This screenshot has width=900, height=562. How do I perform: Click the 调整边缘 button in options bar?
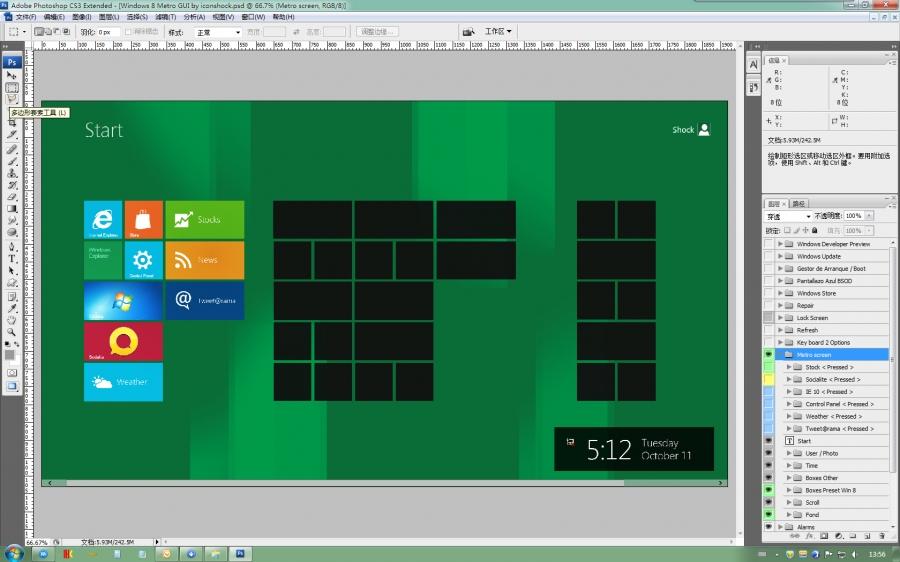pyautogui.click(x=378, y=32)
